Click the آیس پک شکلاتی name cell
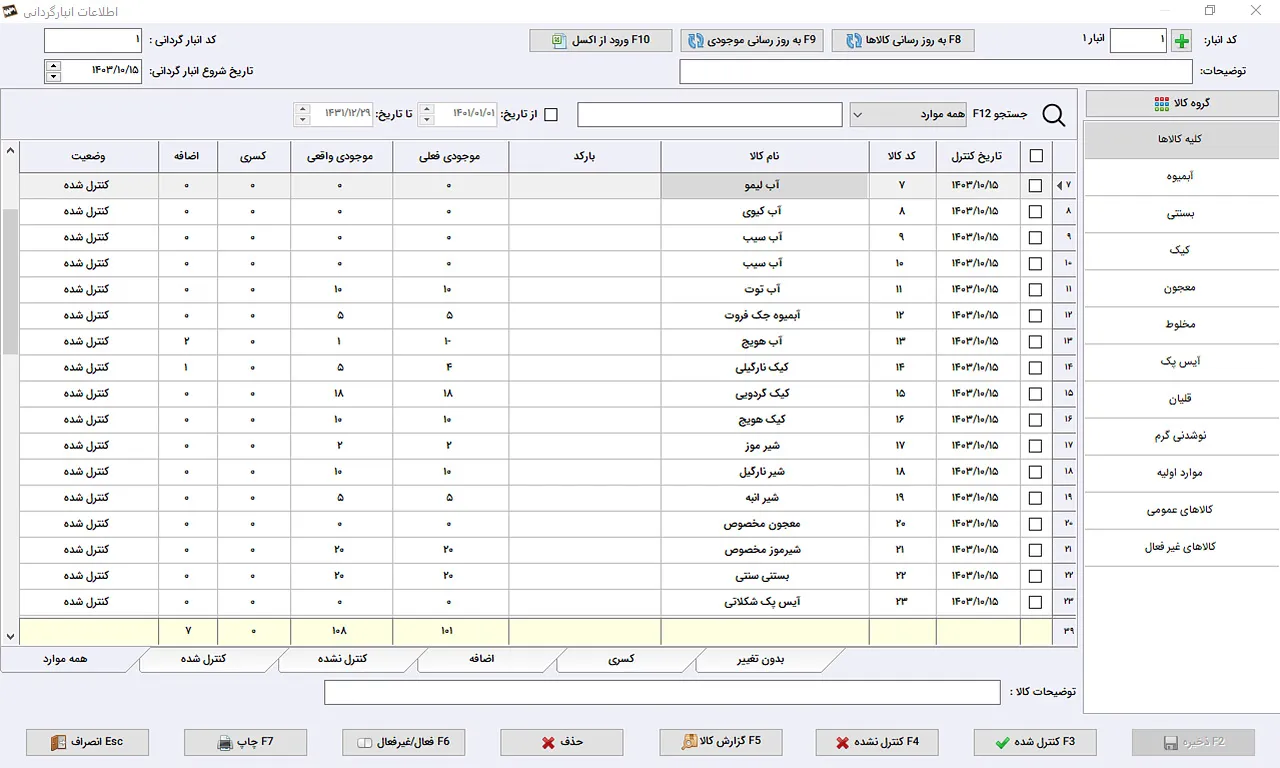The height and width of the screenshot is (768, 1280). coord(765,602)
